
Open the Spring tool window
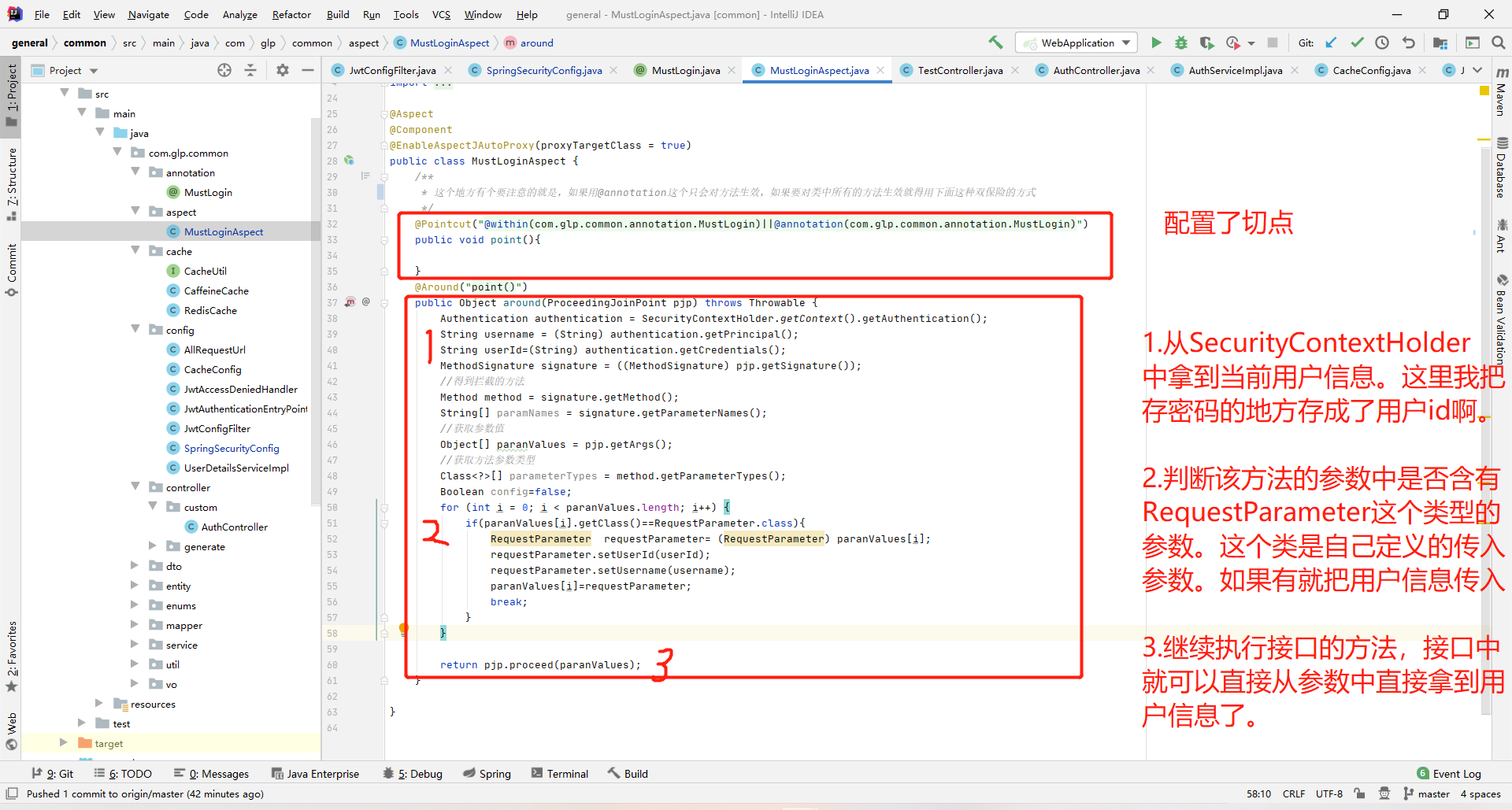point(487,774)
